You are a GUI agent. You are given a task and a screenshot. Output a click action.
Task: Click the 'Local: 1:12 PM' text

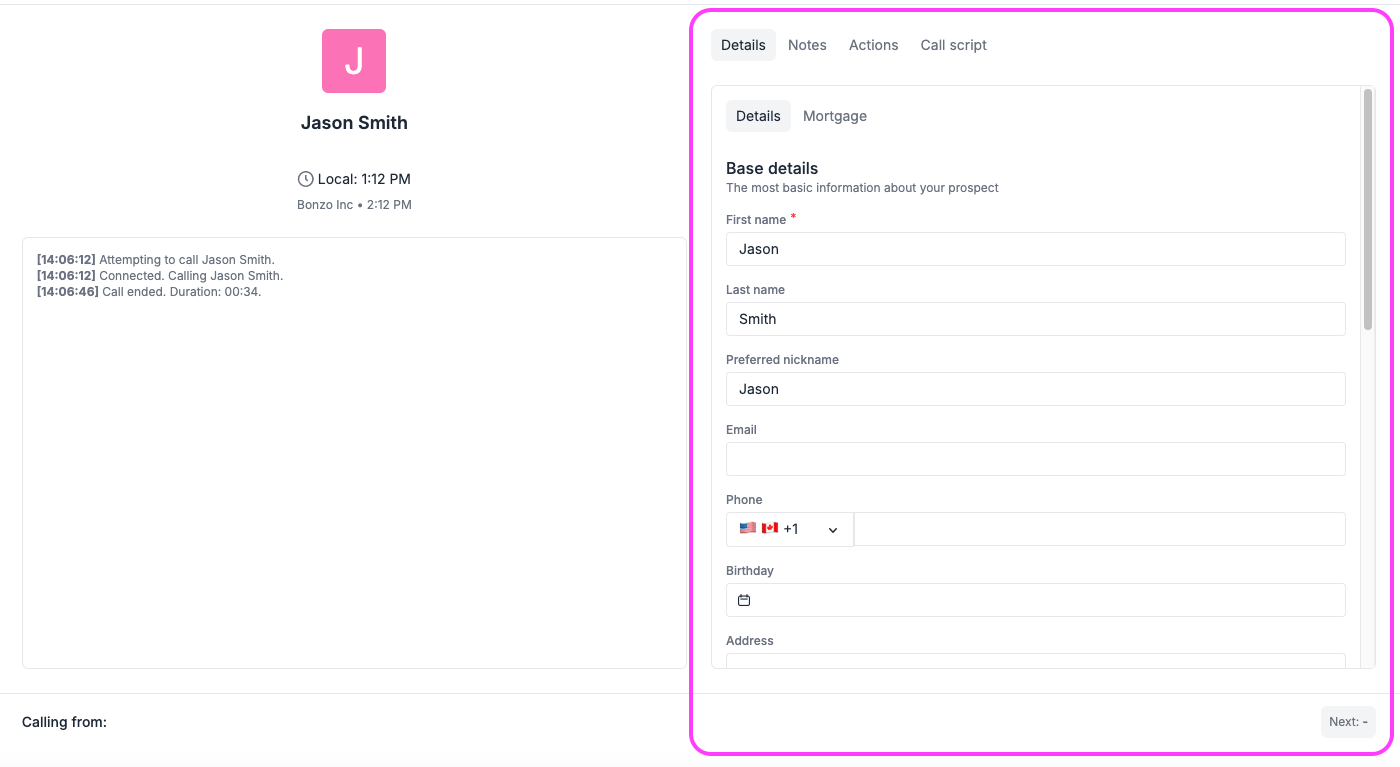point(364,179)
